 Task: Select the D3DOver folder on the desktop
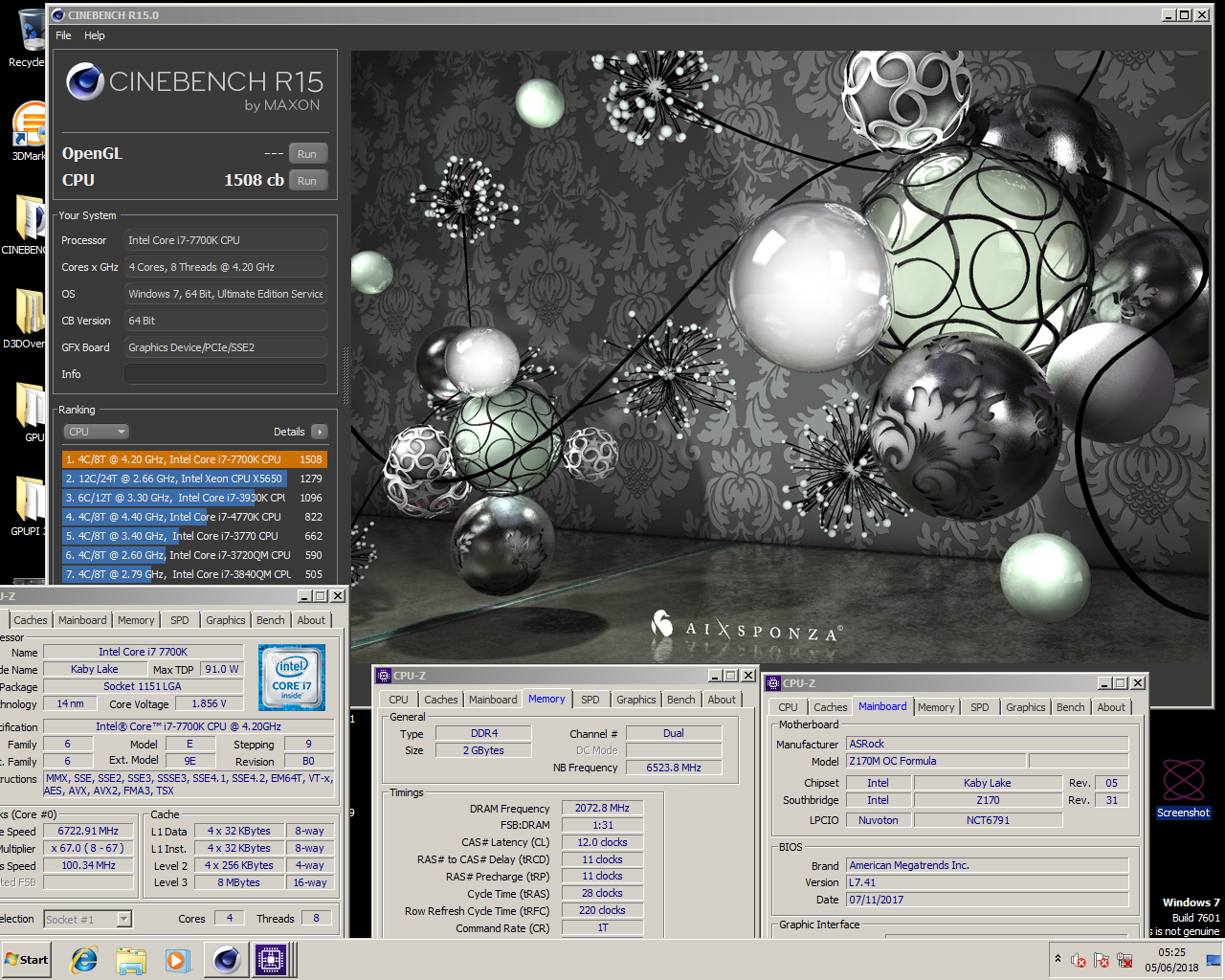point(27,319)
